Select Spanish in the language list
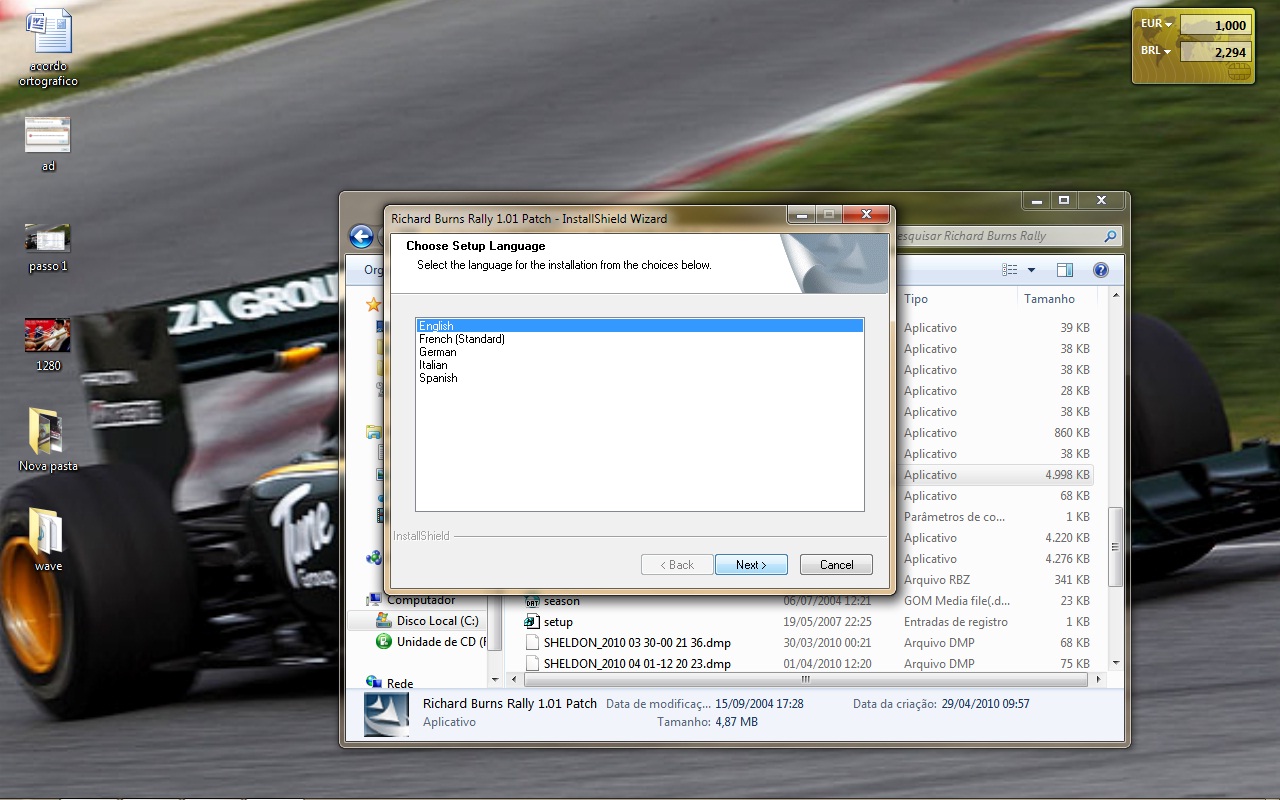 coord(438,378)
